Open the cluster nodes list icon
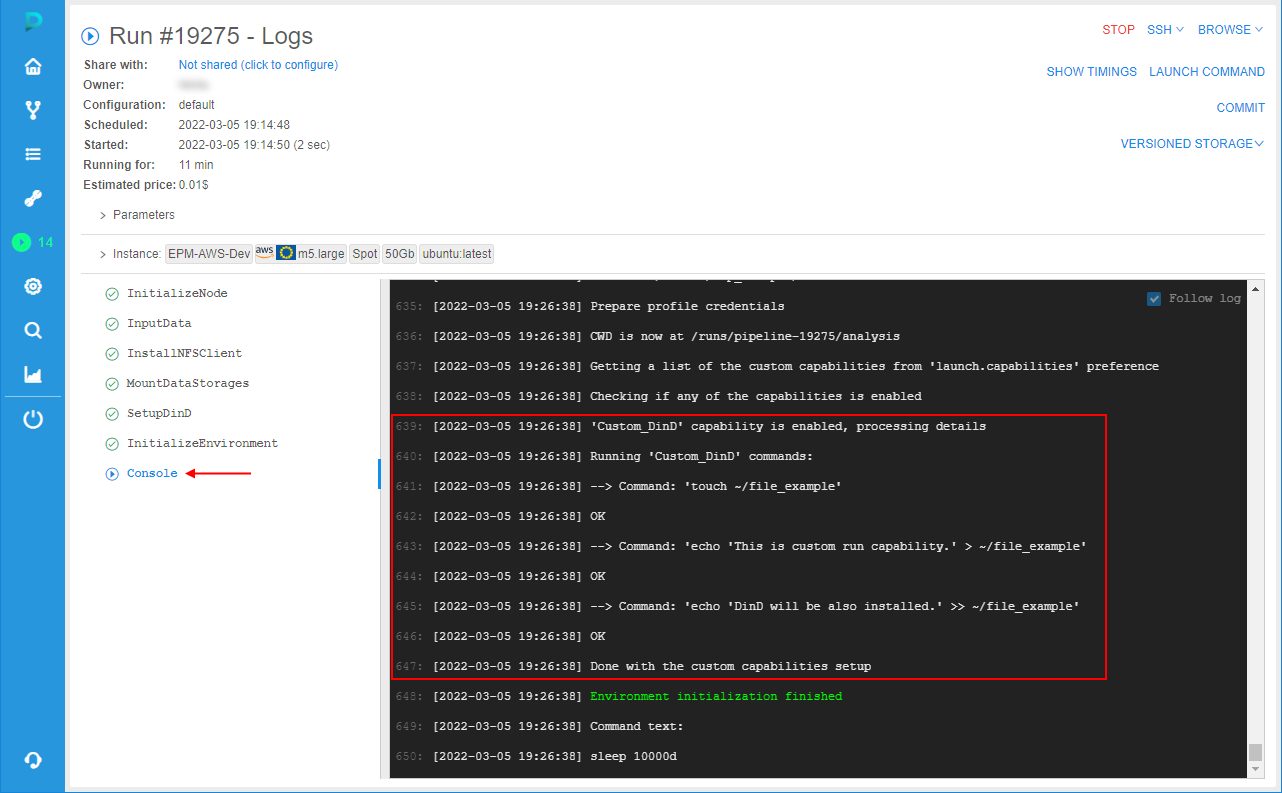Screen dimensions: 1282x793 click(x=33, y=154)
